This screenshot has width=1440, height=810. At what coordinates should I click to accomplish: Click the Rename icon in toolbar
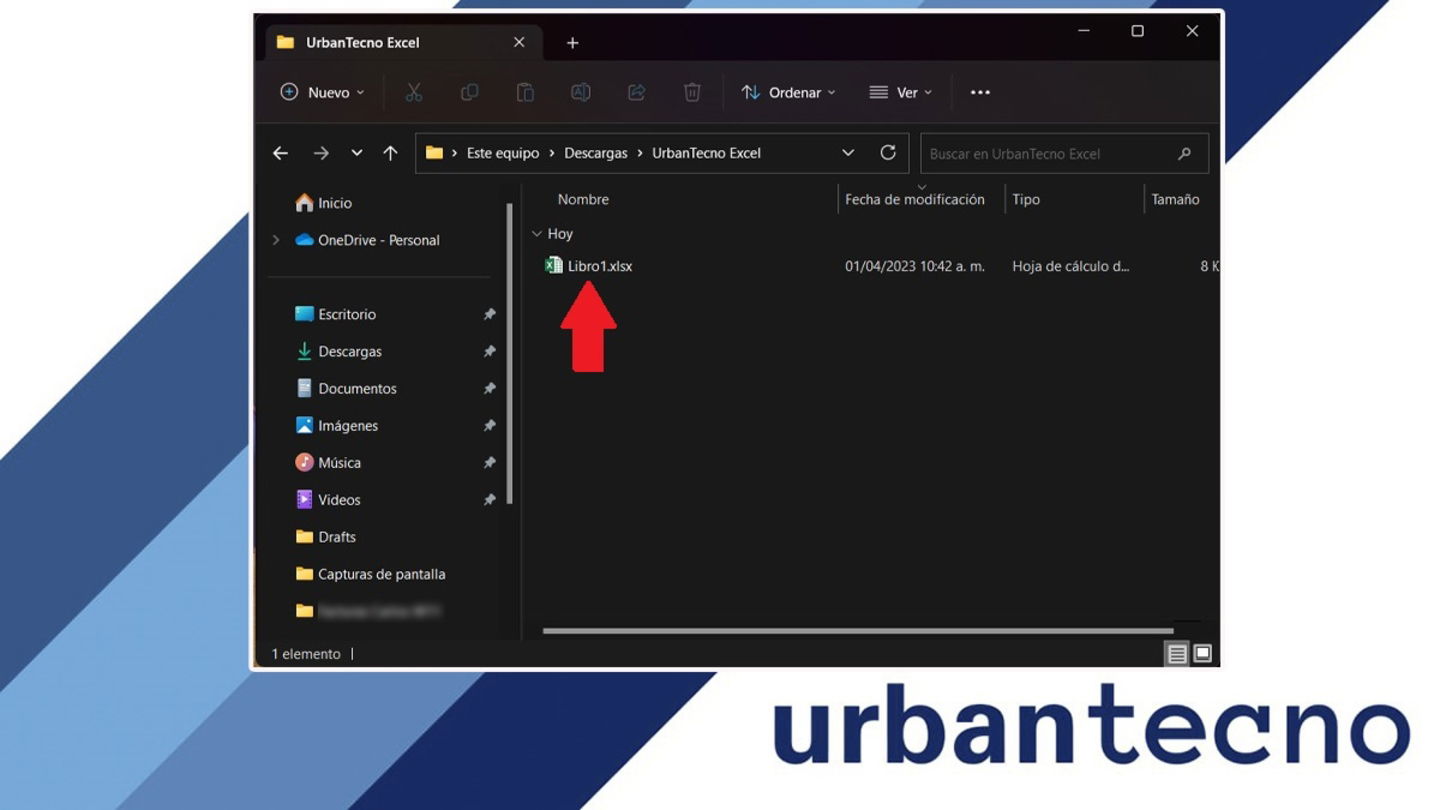[580, 92]
